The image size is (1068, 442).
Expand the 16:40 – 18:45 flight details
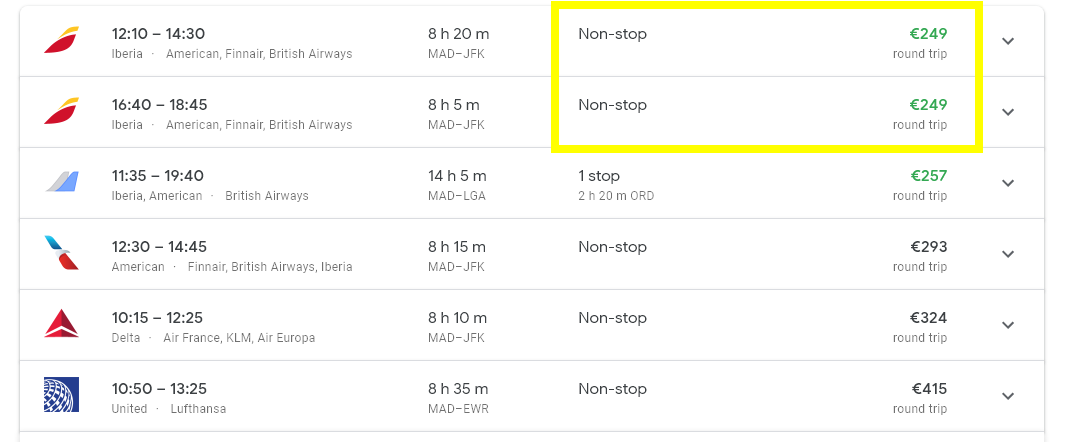(x=1008, y=112)
